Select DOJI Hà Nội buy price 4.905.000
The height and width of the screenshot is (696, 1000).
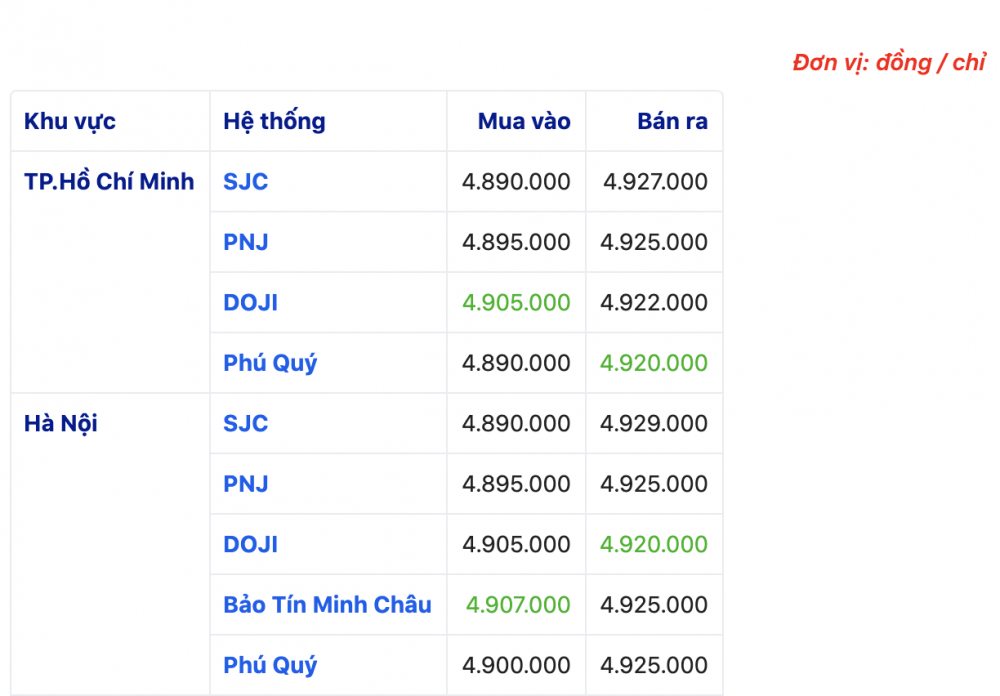pos(516,544)
